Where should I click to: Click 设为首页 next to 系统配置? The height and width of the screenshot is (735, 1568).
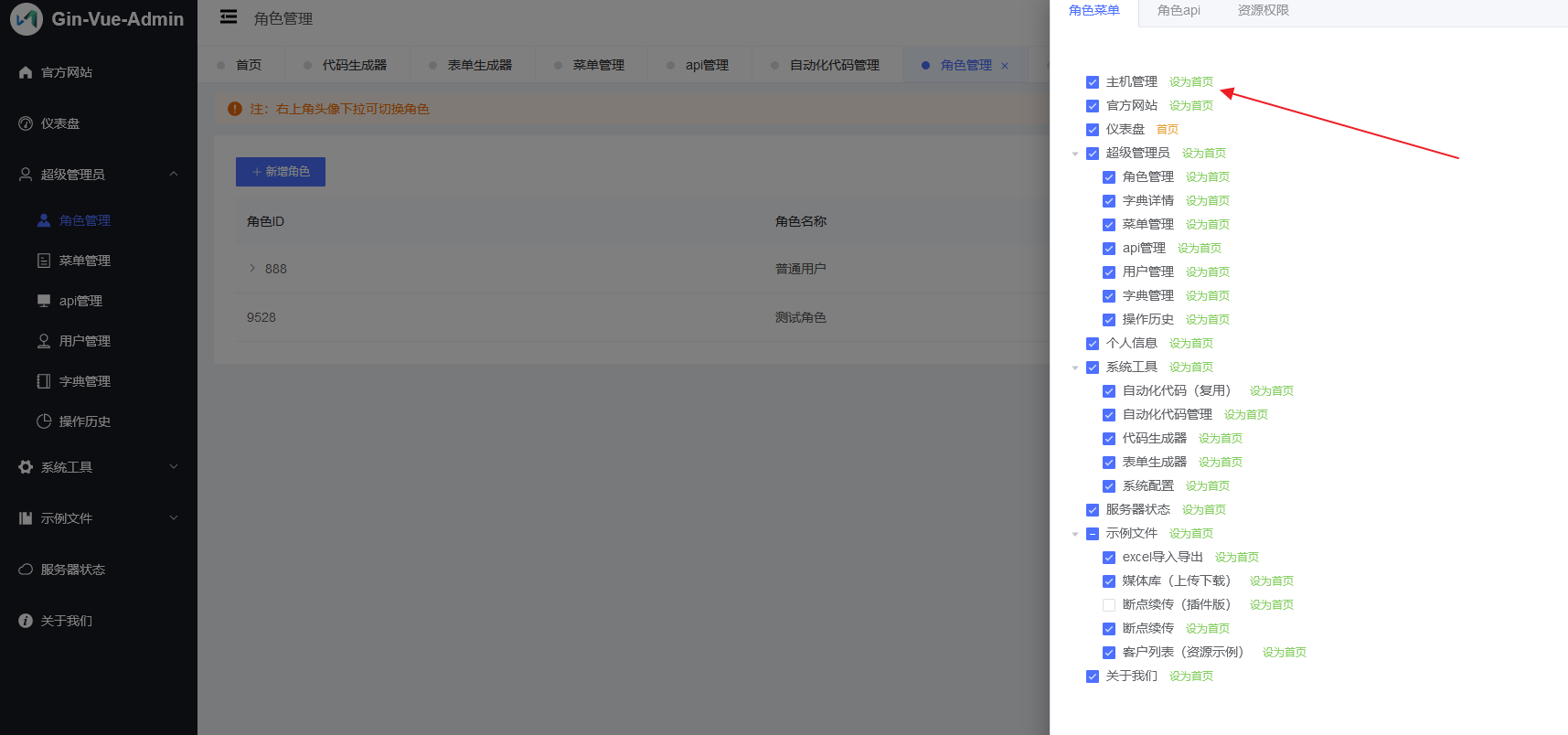(x=1208, y=486)
